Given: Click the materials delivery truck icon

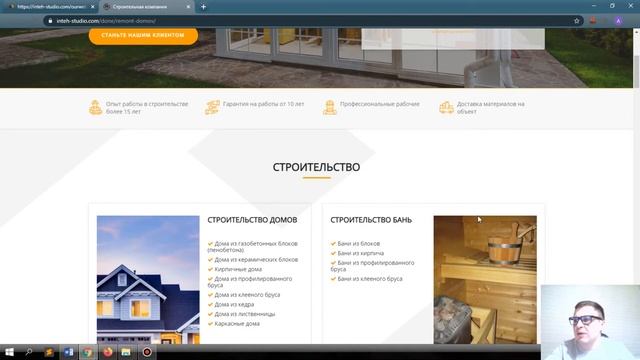Looking at the screenshot, I should tap(446, 108).
